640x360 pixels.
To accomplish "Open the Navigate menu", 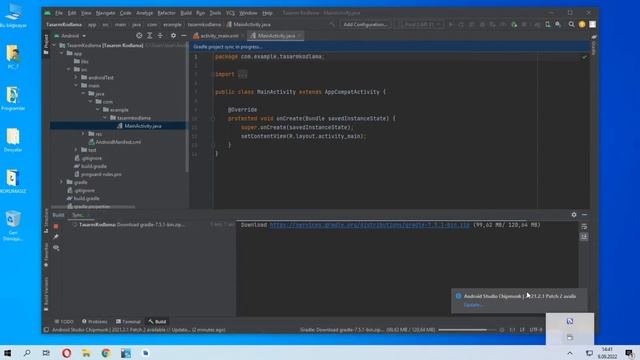I will click(105, 13).
